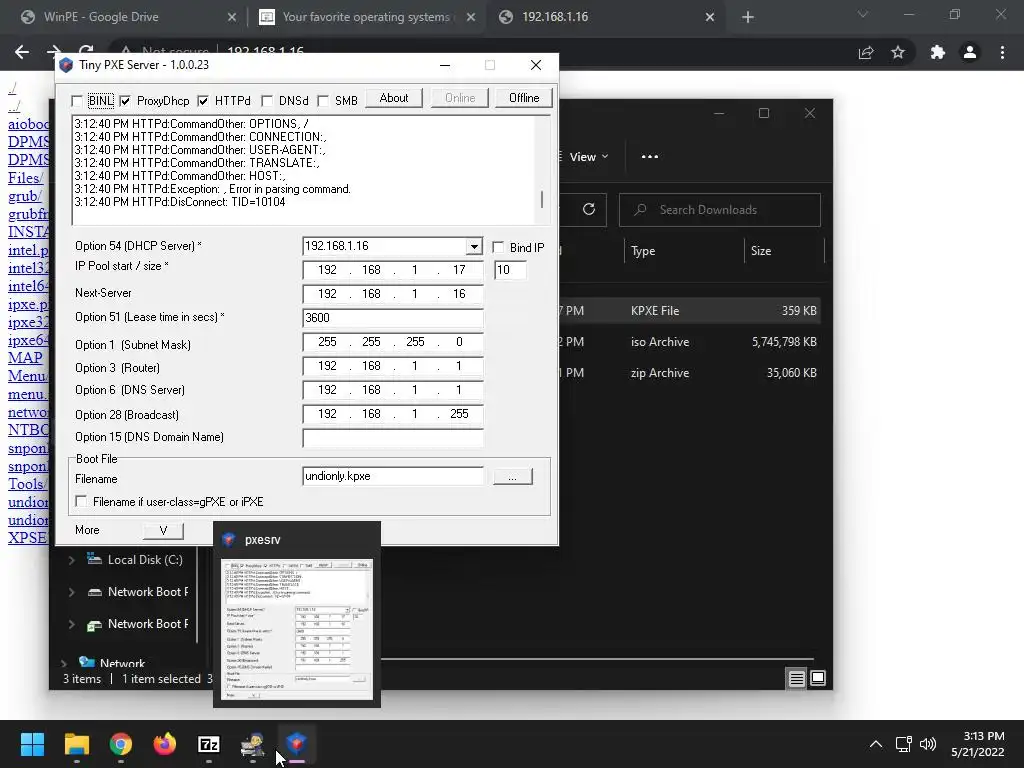Viewport: 1024px width, 768px height.
Task: Switch to large icons view in Explorer
Action: coord(818,679)
